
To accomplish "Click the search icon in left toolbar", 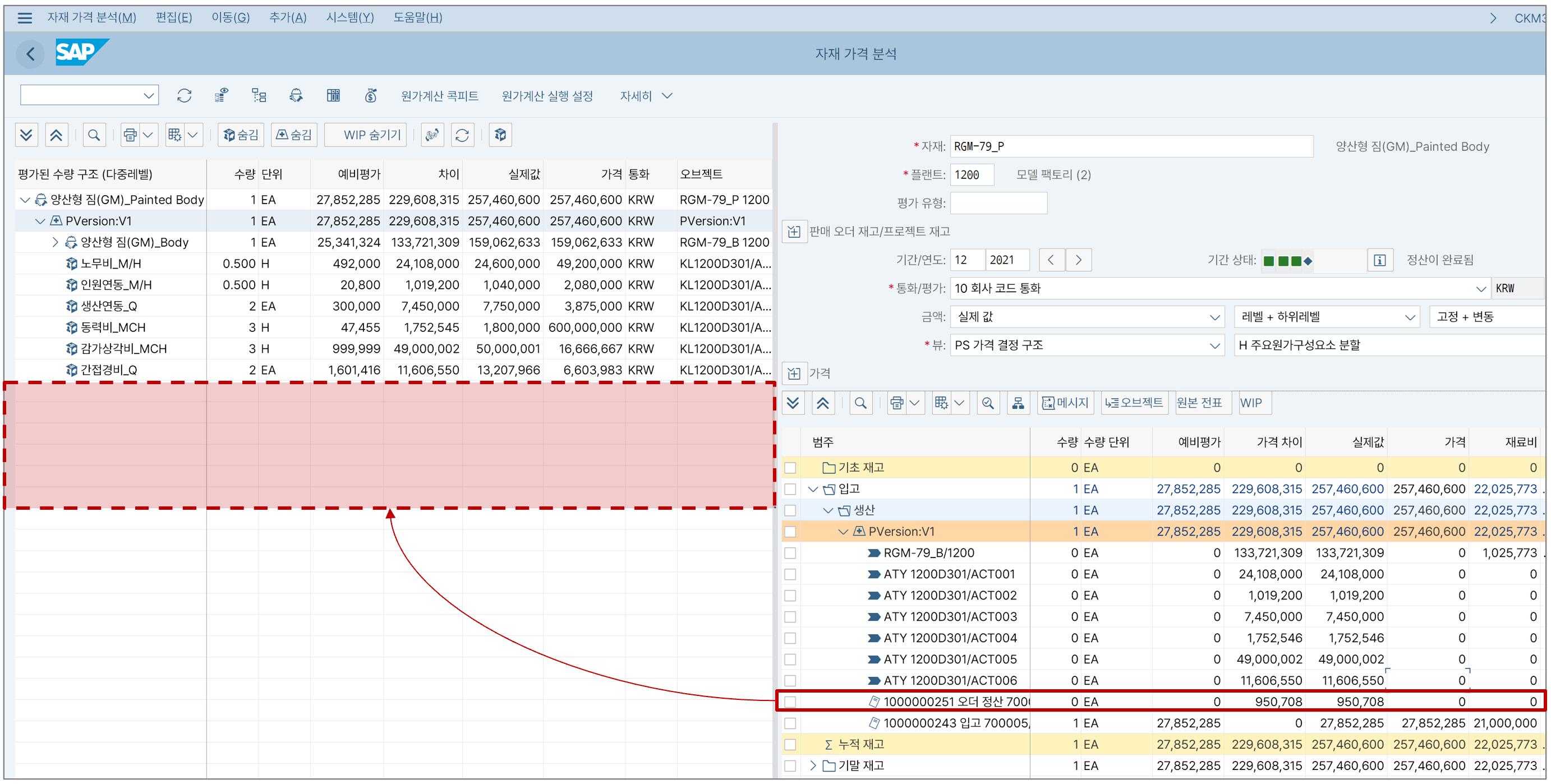I will pyautogui.click(x=94, y=135).
